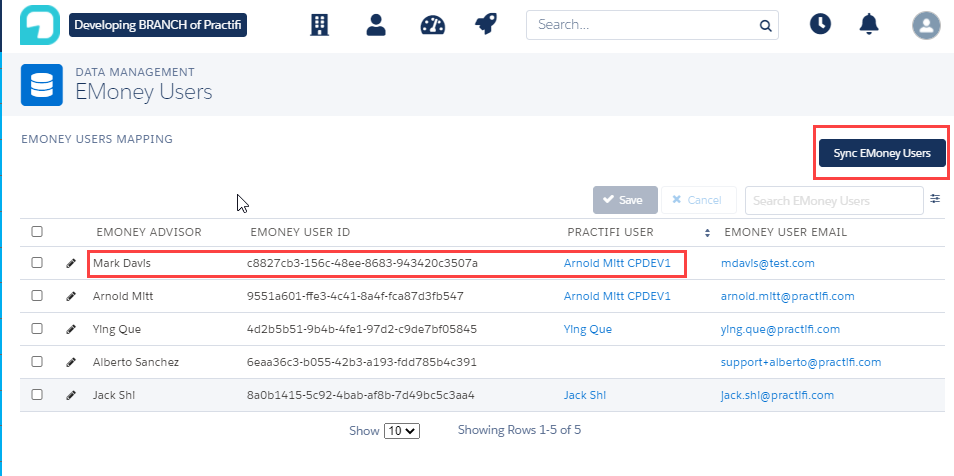Email ying.que@practifi.com link

pos(781,329)
